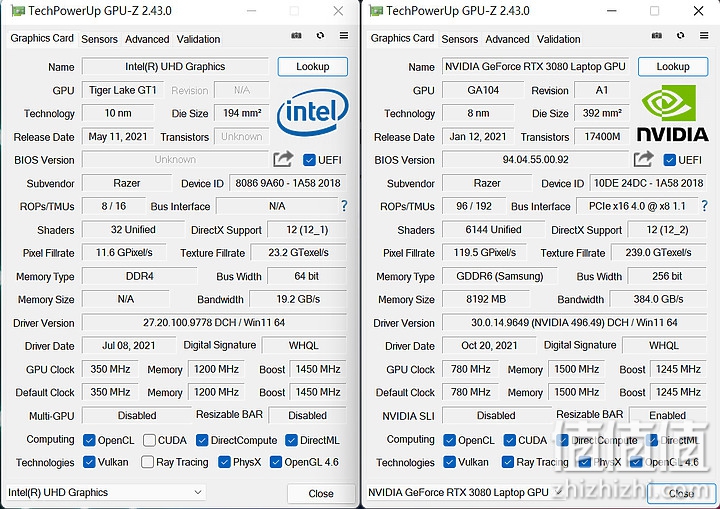Expand the Intel(R) UHD Graphics GPU selector dropdown
Screen dimensions: 720x509
coord(106,492)
